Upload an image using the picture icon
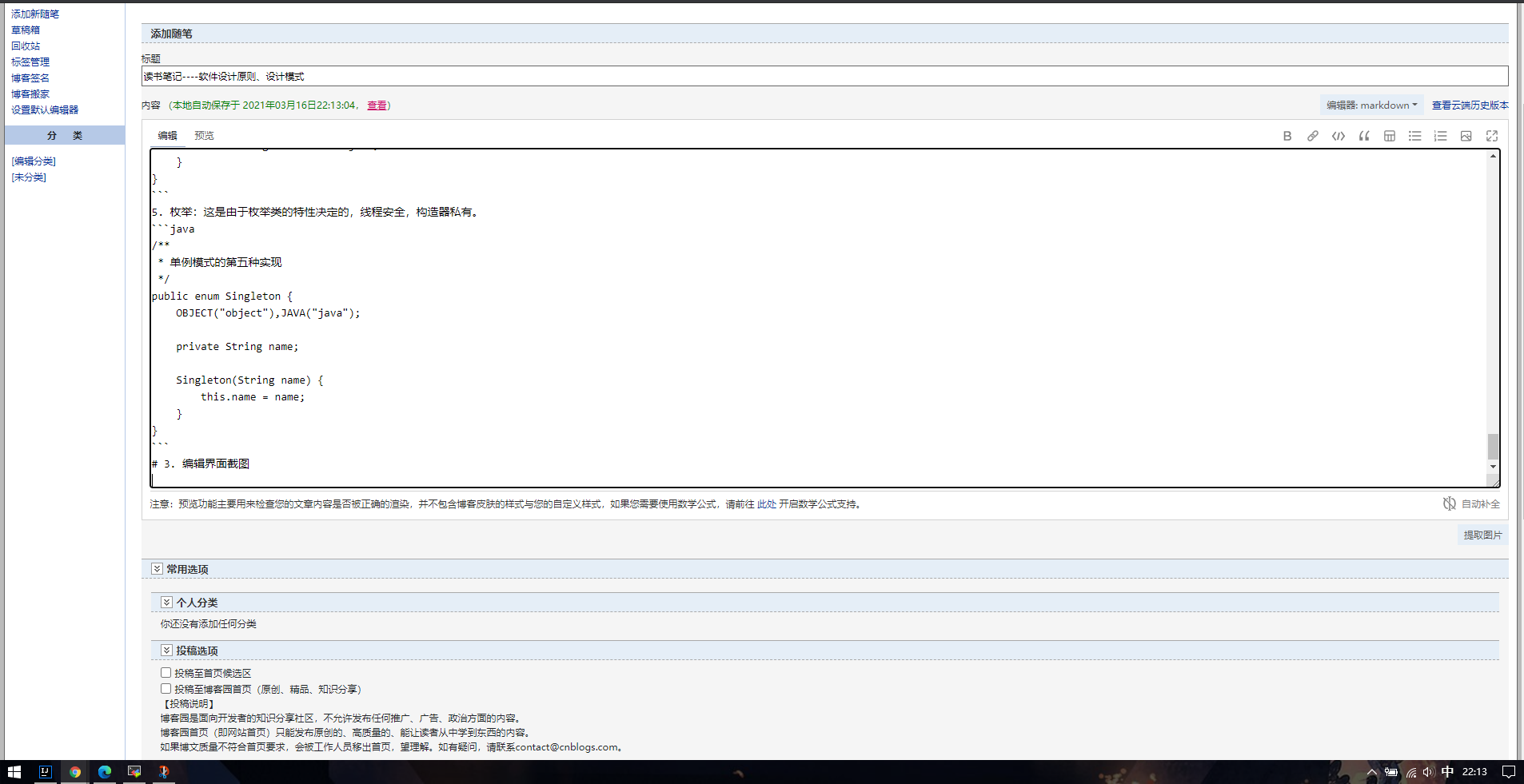Screen dimensions: 1524x784 pyautogui.click(x=1466, y=136)
